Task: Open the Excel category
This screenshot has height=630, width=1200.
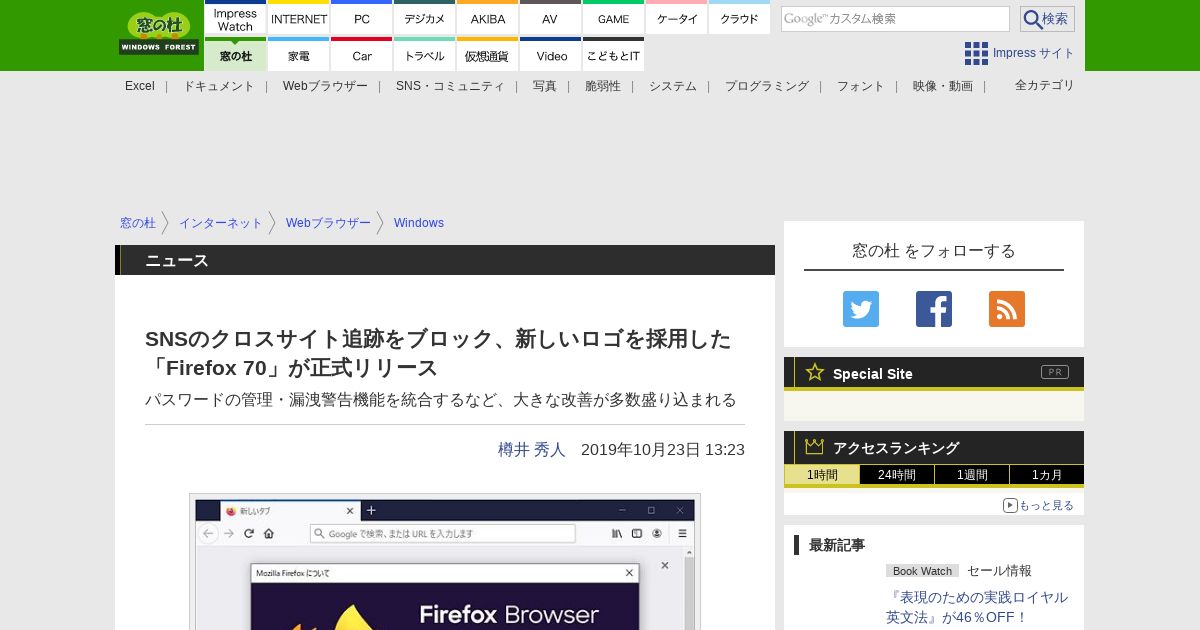Action: (140, 86)
